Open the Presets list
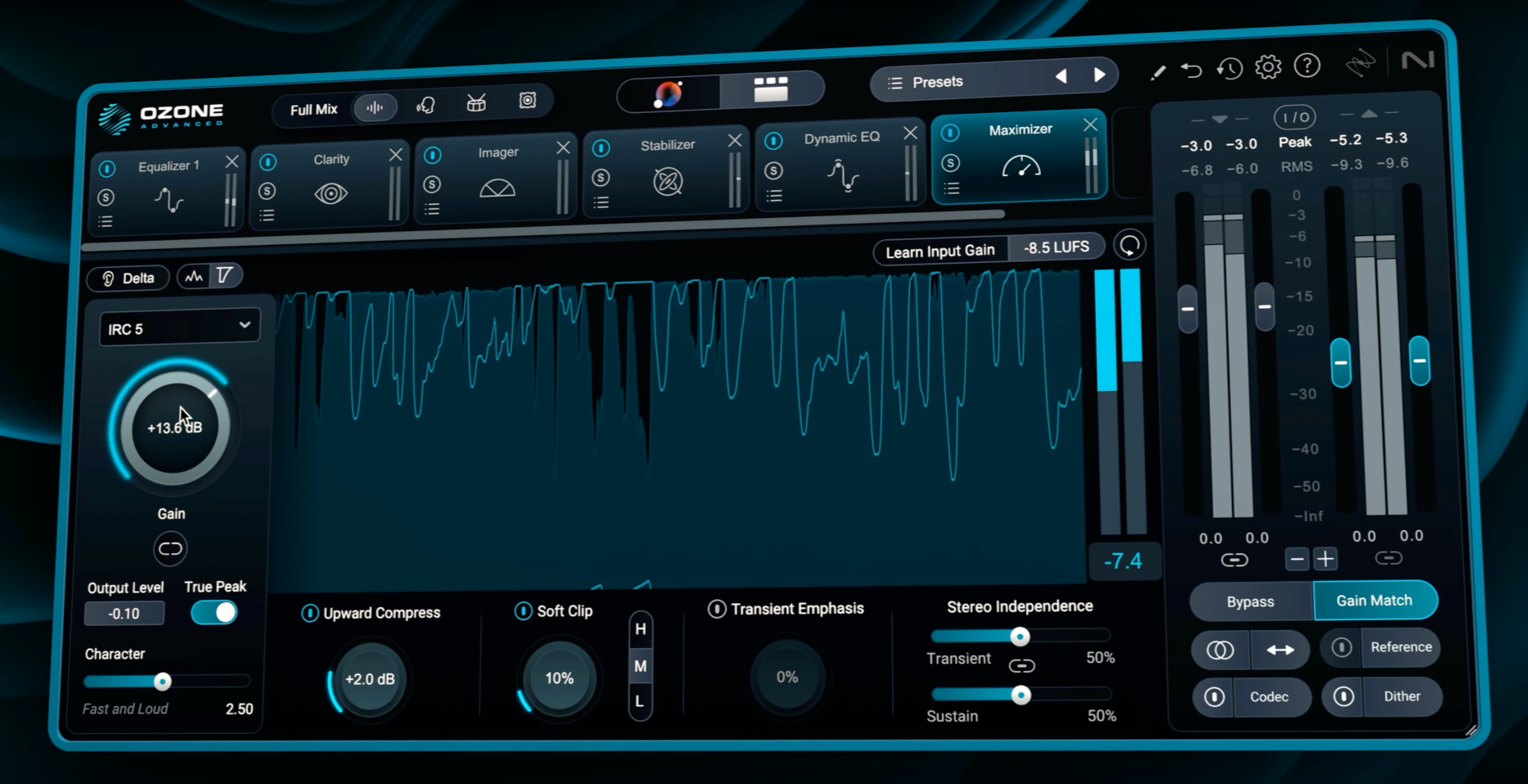Viewport: 1528px width, 784px height. [x=938, y=82]
